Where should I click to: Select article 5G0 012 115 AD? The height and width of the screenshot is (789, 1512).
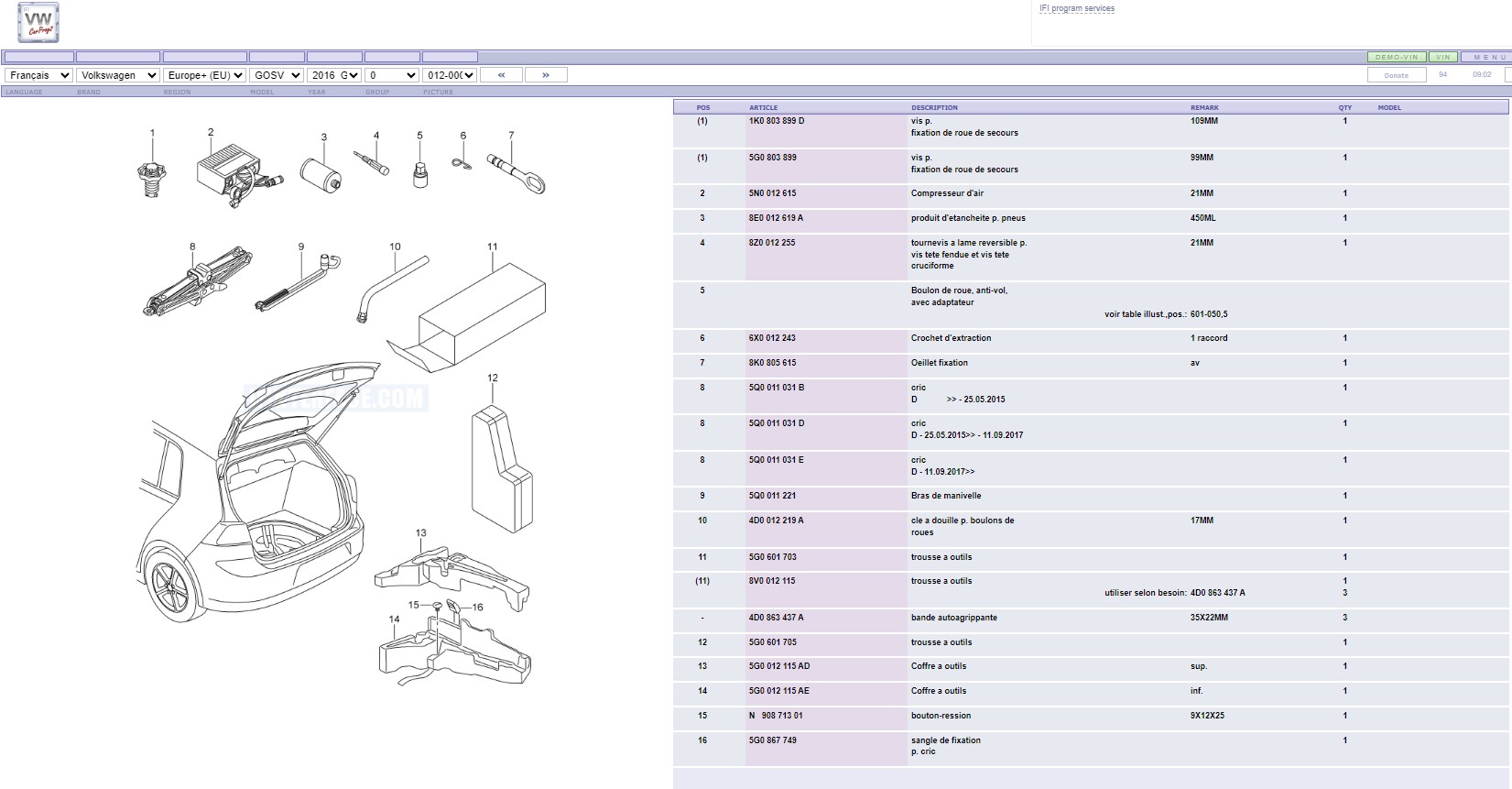pos(779,666)
